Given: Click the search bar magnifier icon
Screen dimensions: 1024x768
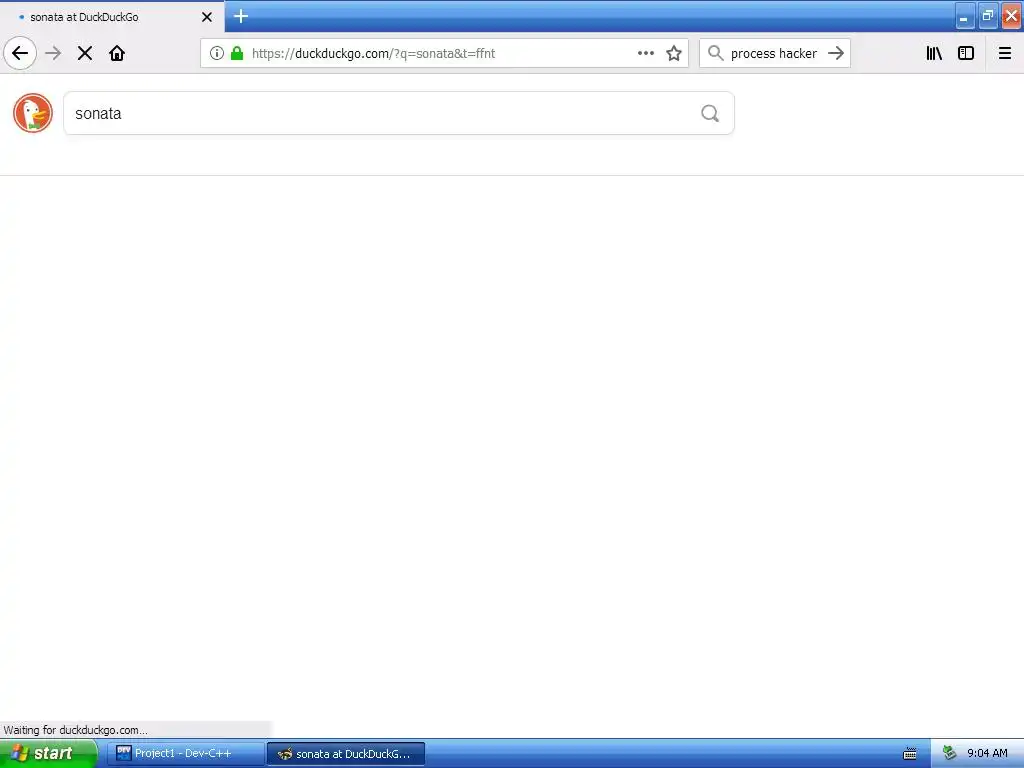Looking at the screenshot, I should coord(716,53).
